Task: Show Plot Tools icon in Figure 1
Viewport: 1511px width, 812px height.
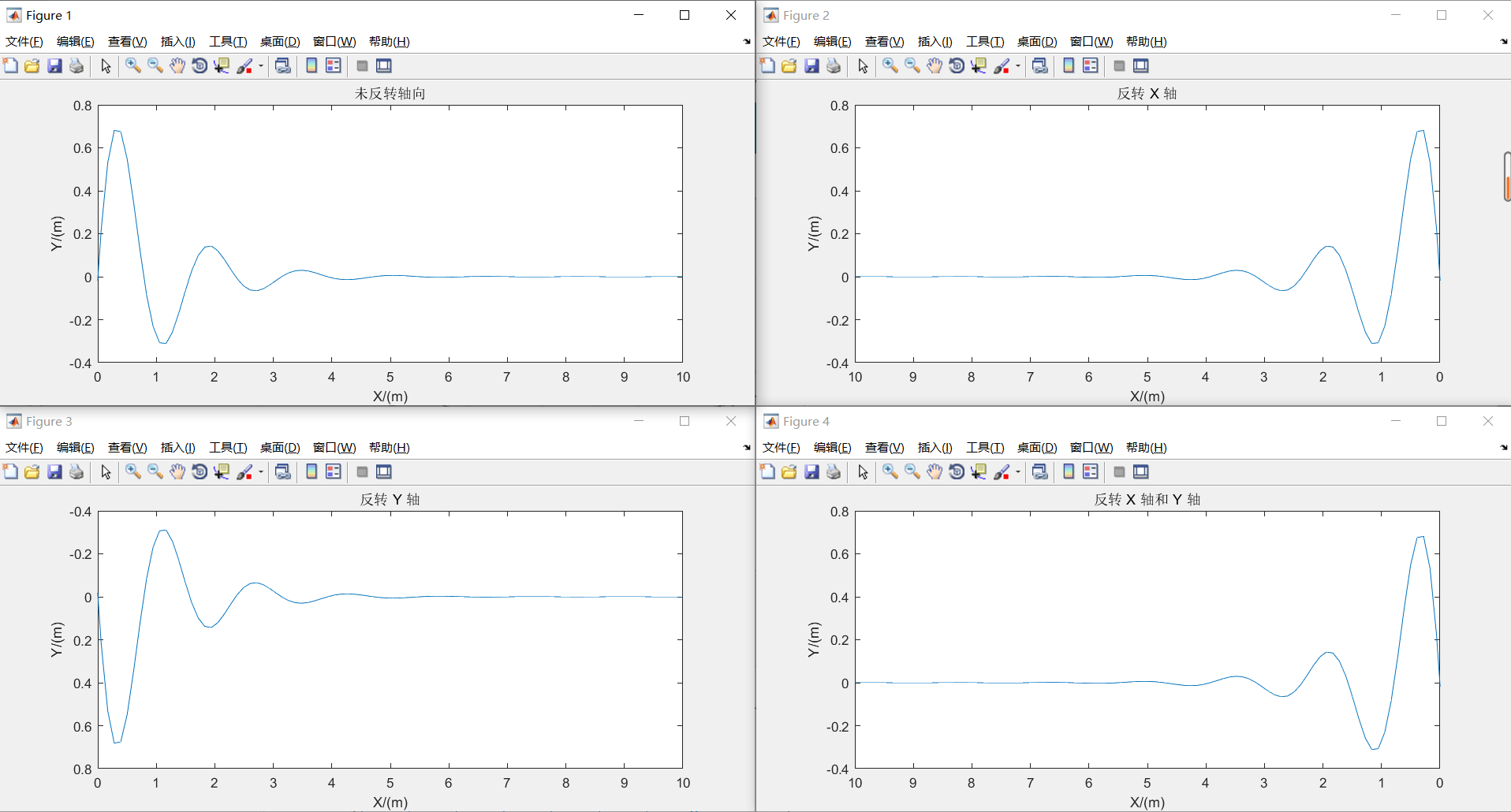Action: [x=384, y=65]
